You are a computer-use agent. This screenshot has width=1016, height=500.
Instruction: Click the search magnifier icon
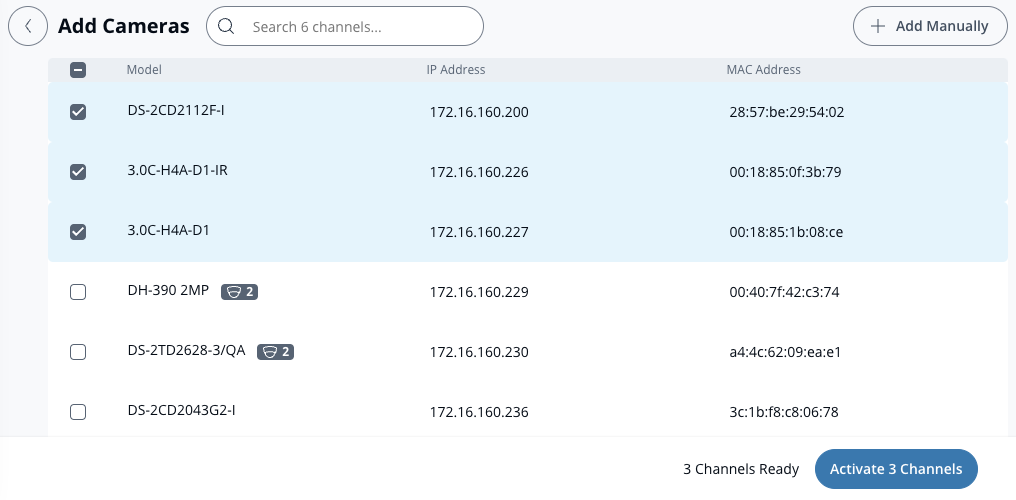[227, 27]
